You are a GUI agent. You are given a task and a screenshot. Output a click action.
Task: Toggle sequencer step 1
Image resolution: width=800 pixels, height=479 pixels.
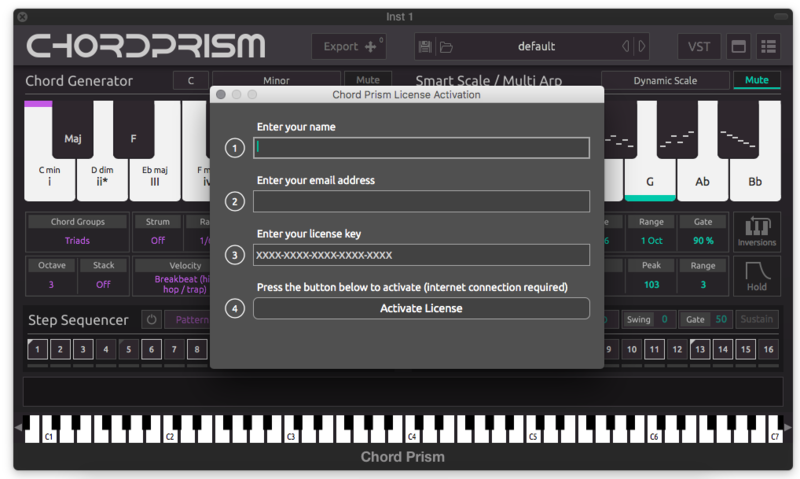pos(37,349)
